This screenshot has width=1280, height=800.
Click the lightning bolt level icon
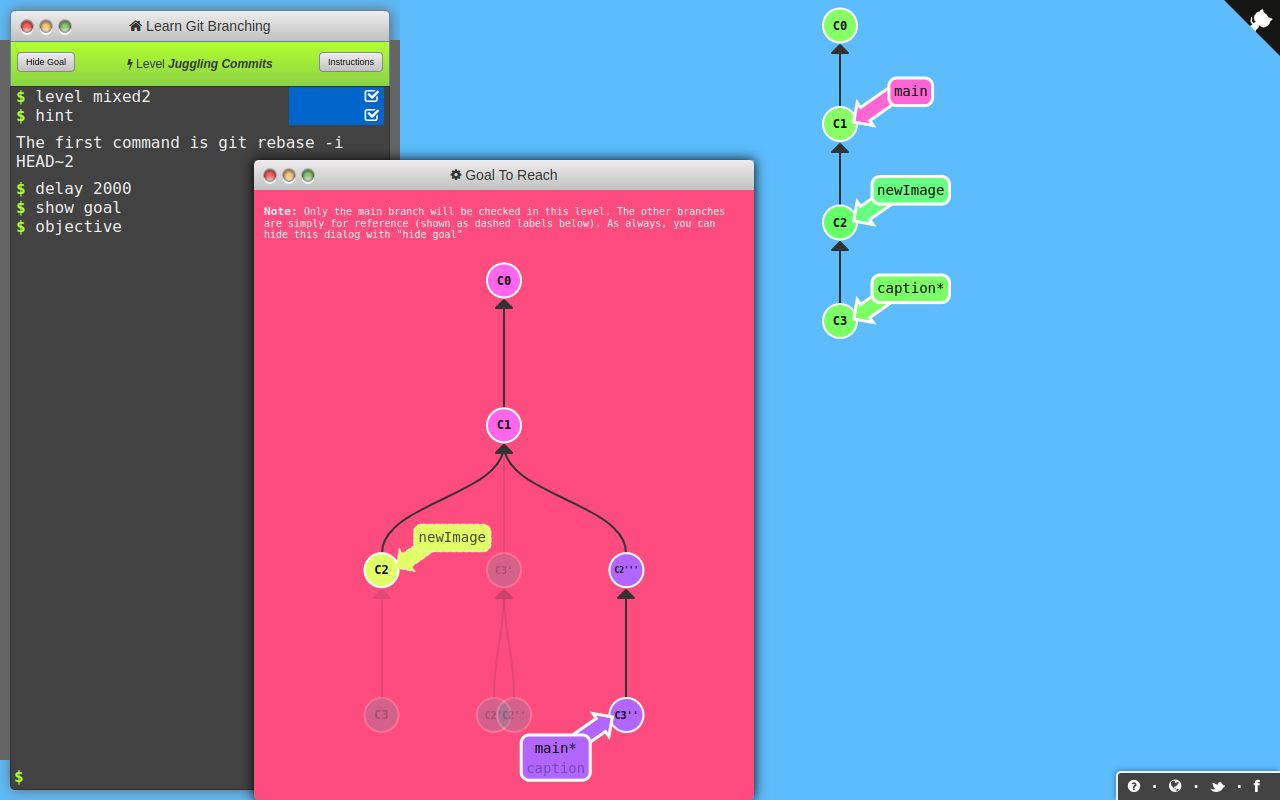(130, 64)
